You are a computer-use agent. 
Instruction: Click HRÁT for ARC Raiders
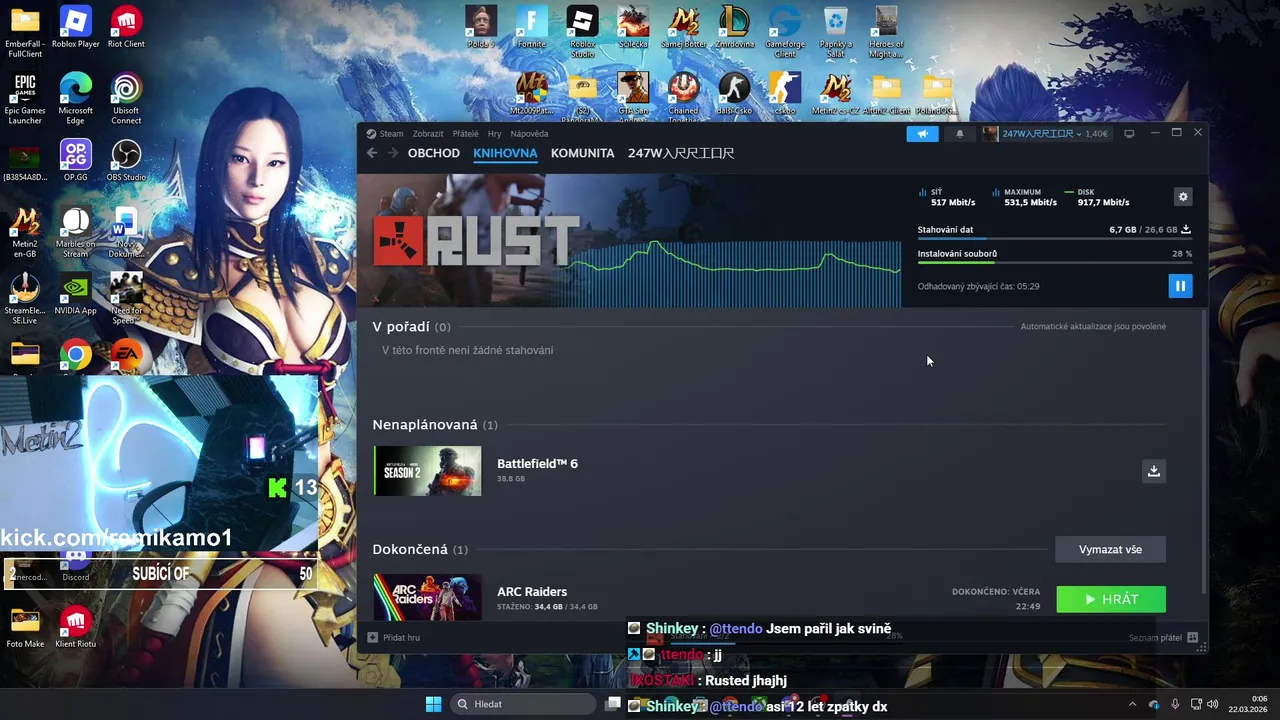coord(1111,599)
